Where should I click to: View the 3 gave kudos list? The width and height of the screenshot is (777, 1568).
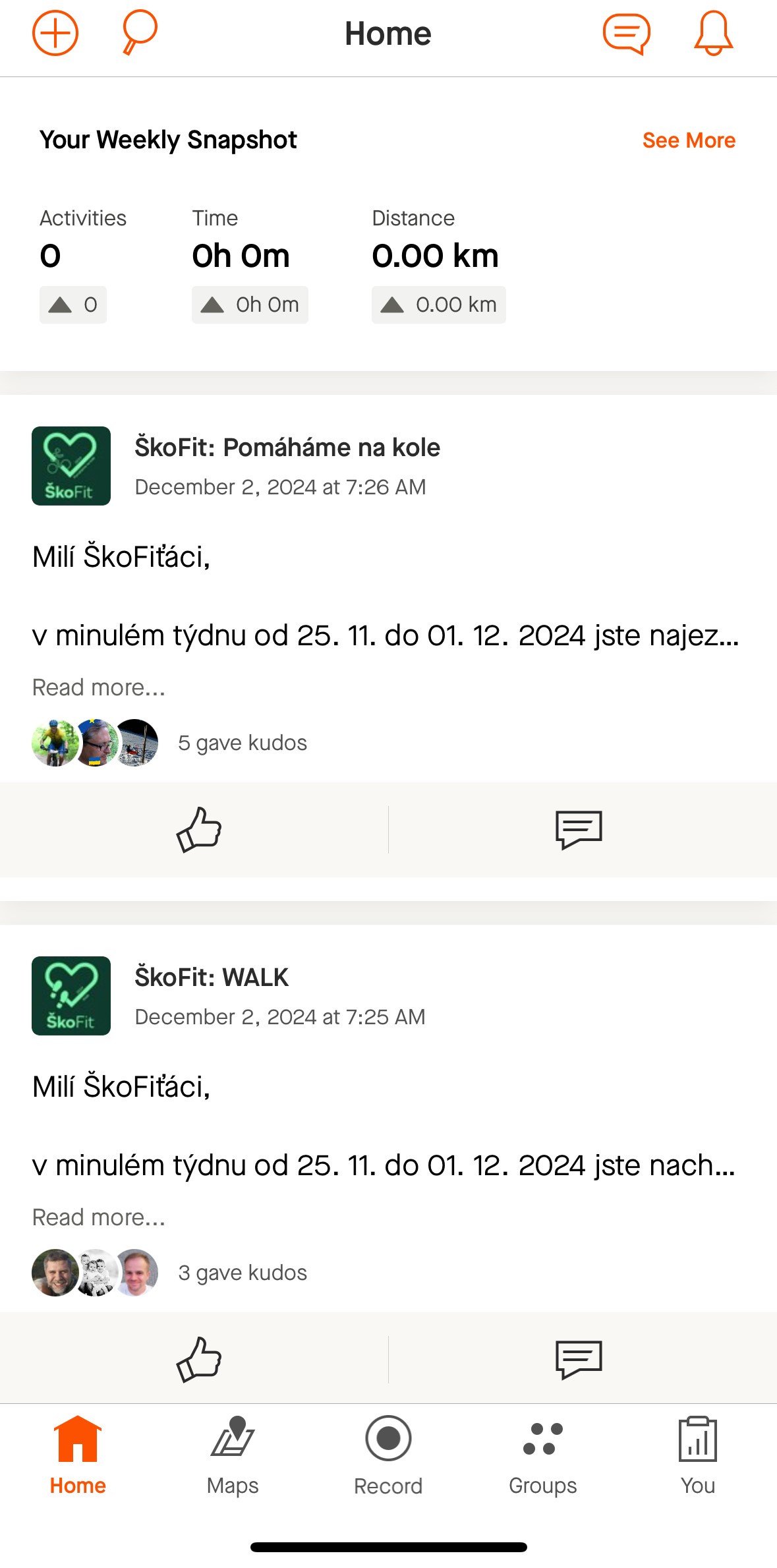pyautogui.click(x=243, y=1273)
